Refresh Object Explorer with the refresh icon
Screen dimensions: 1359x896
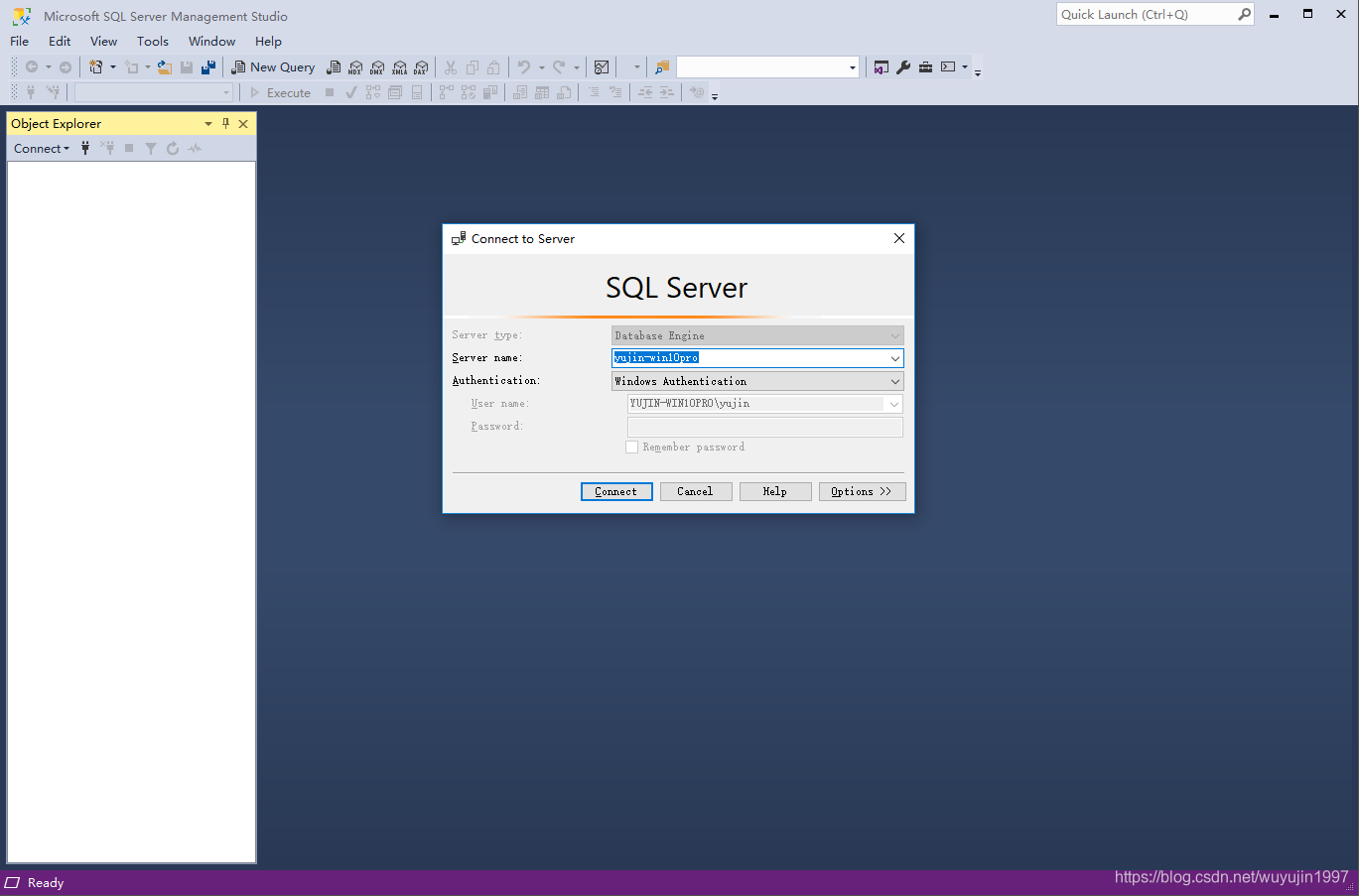pyautogui.click(x=172, y=148)
